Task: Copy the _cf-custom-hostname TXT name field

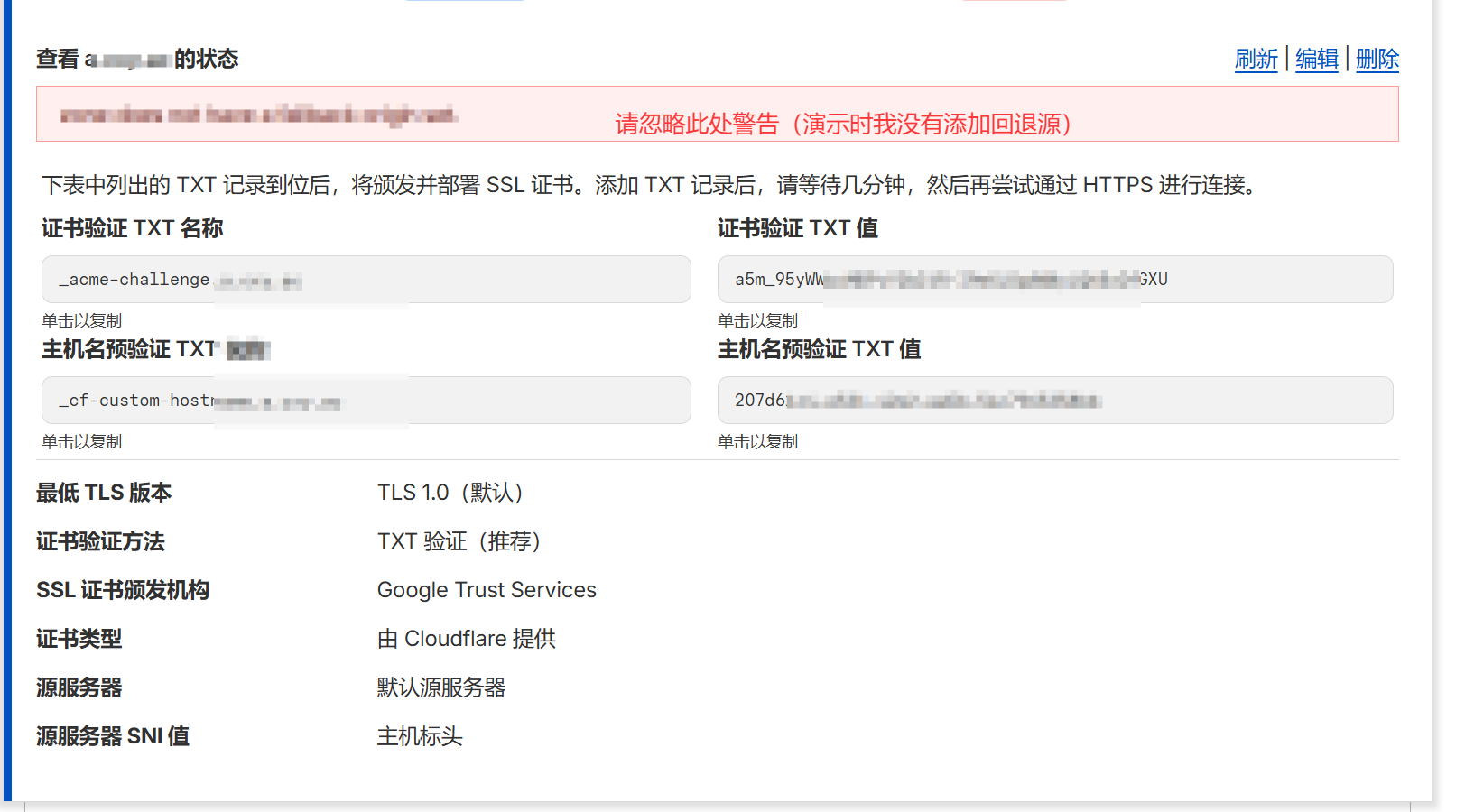Action: 366,401
